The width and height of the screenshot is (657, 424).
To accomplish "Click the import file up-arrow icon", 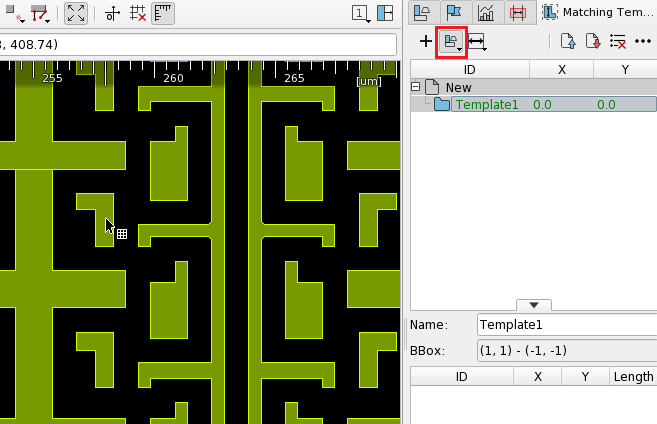I will click(x=568, y=41).
